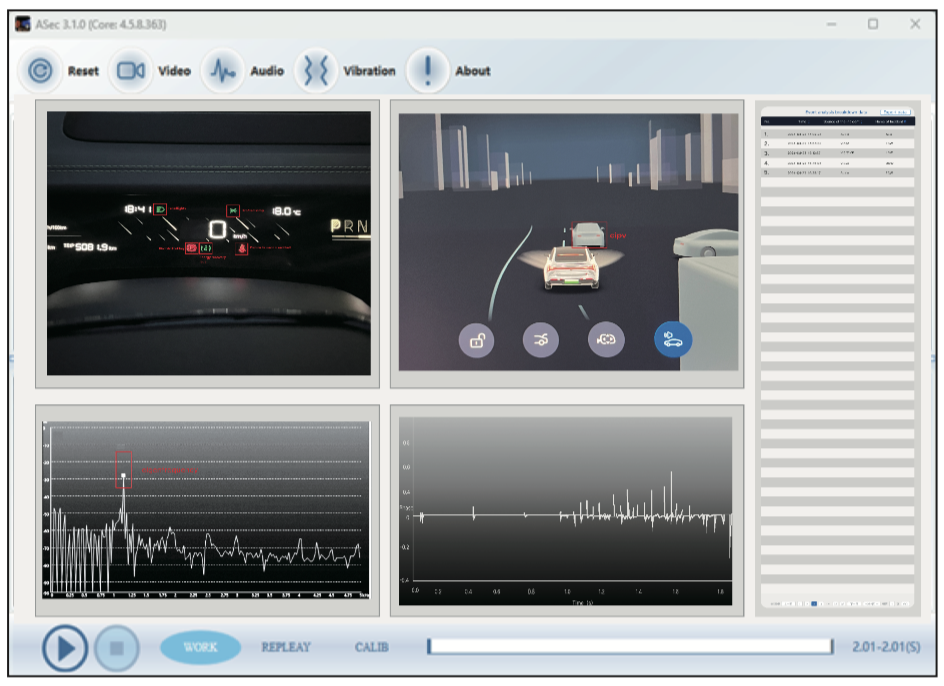Click the highlighted blue page number in pagination

[x=814, y=603]
